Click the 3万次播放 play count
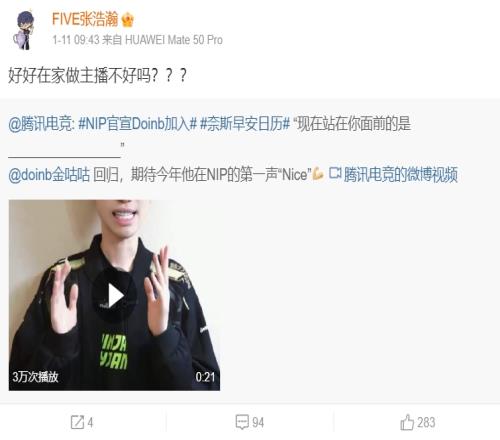The image size is (500, 440). (35, 377)
